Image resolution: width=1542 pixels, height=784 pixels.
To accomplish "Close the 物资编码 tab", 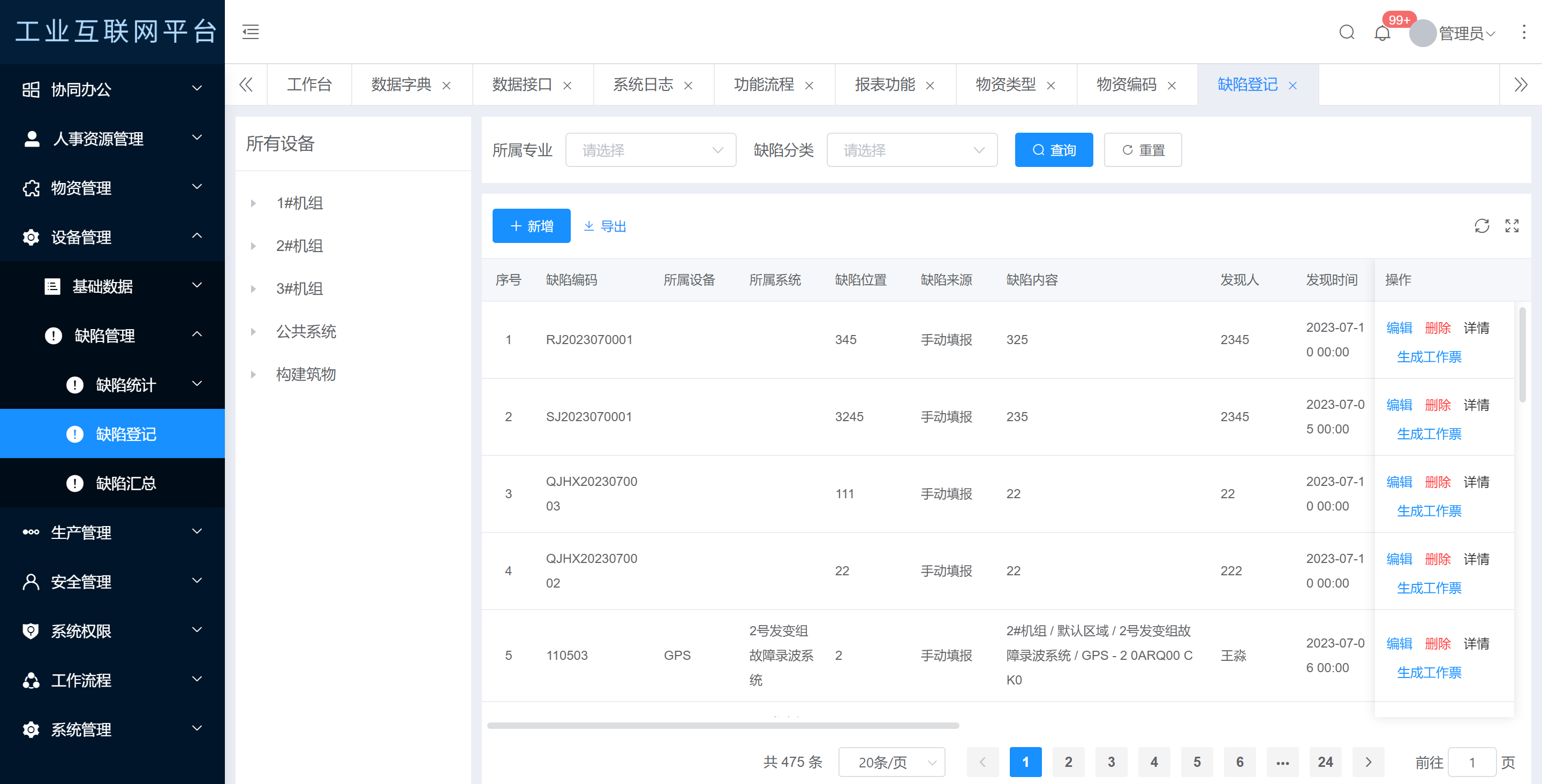I will point(1172,86).
